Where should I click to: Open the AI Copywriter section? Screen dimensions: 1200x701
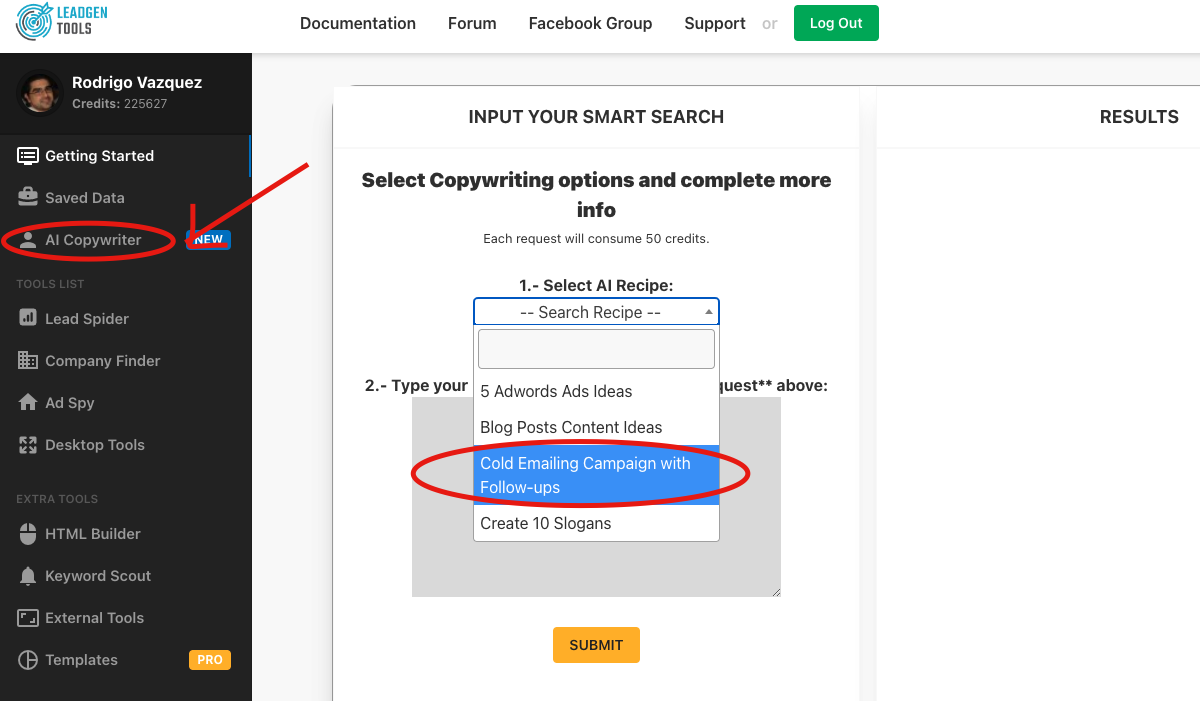pyautogui.click(x=93, y=239)
